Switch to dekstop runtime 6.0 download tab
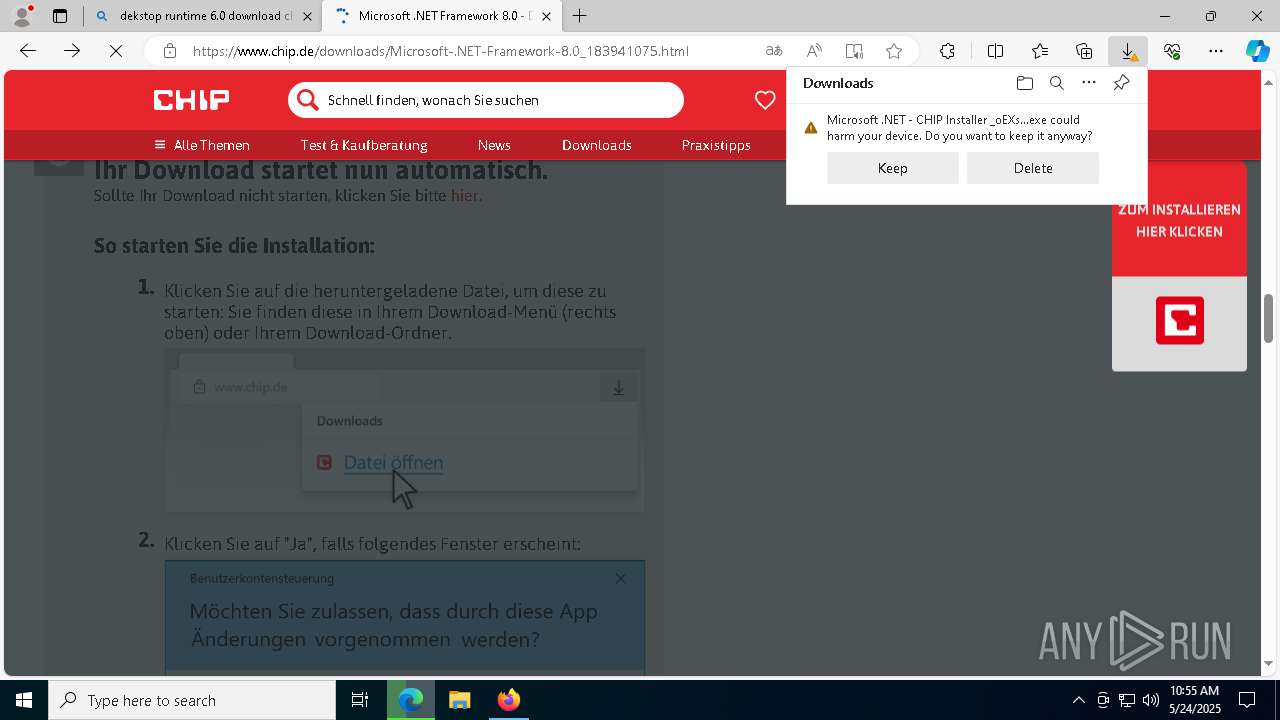 click(x=203, y=16)
